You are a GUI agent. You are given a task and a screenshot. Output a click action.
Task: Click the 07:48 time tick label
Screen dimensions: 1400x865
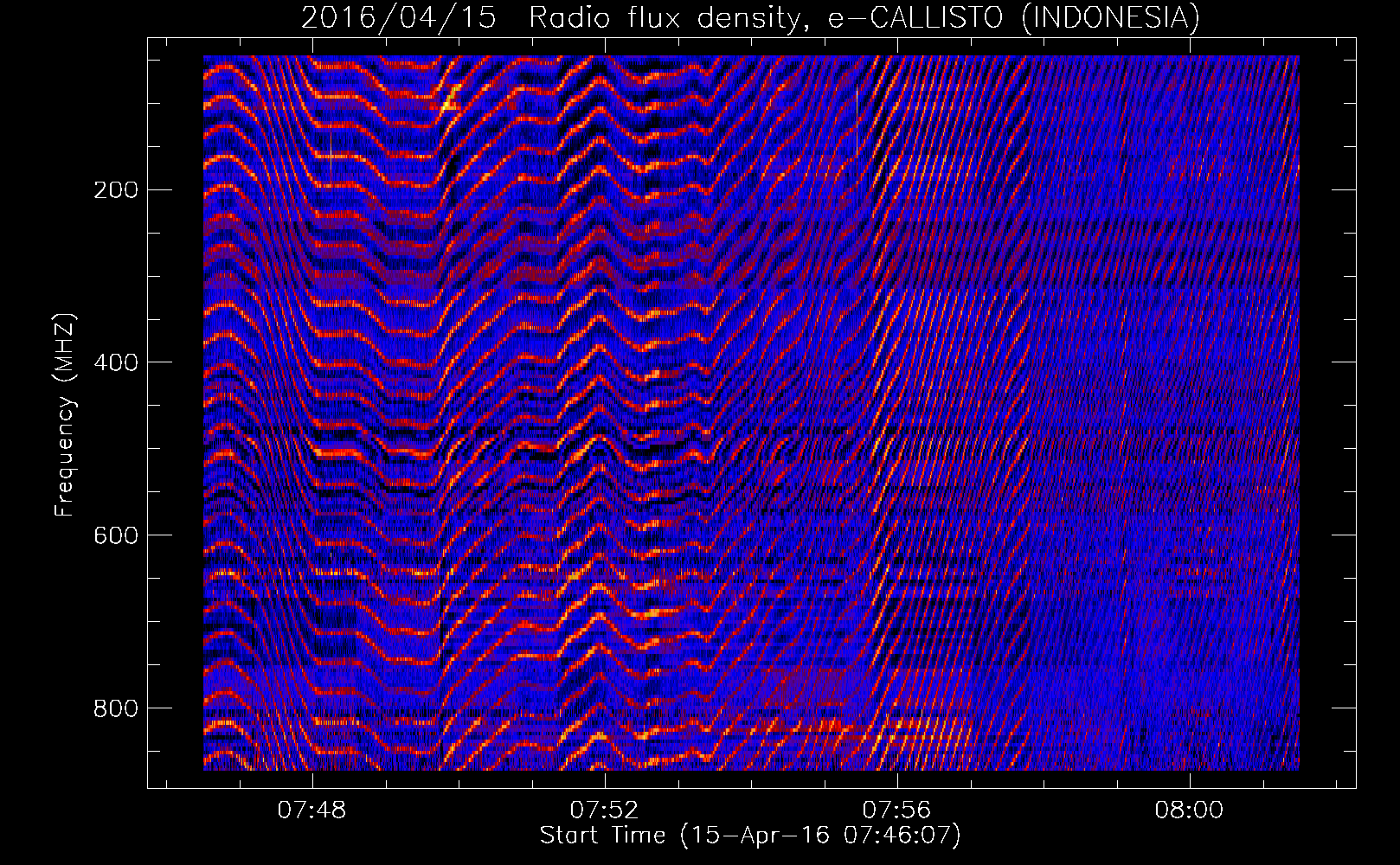(311, 810)
